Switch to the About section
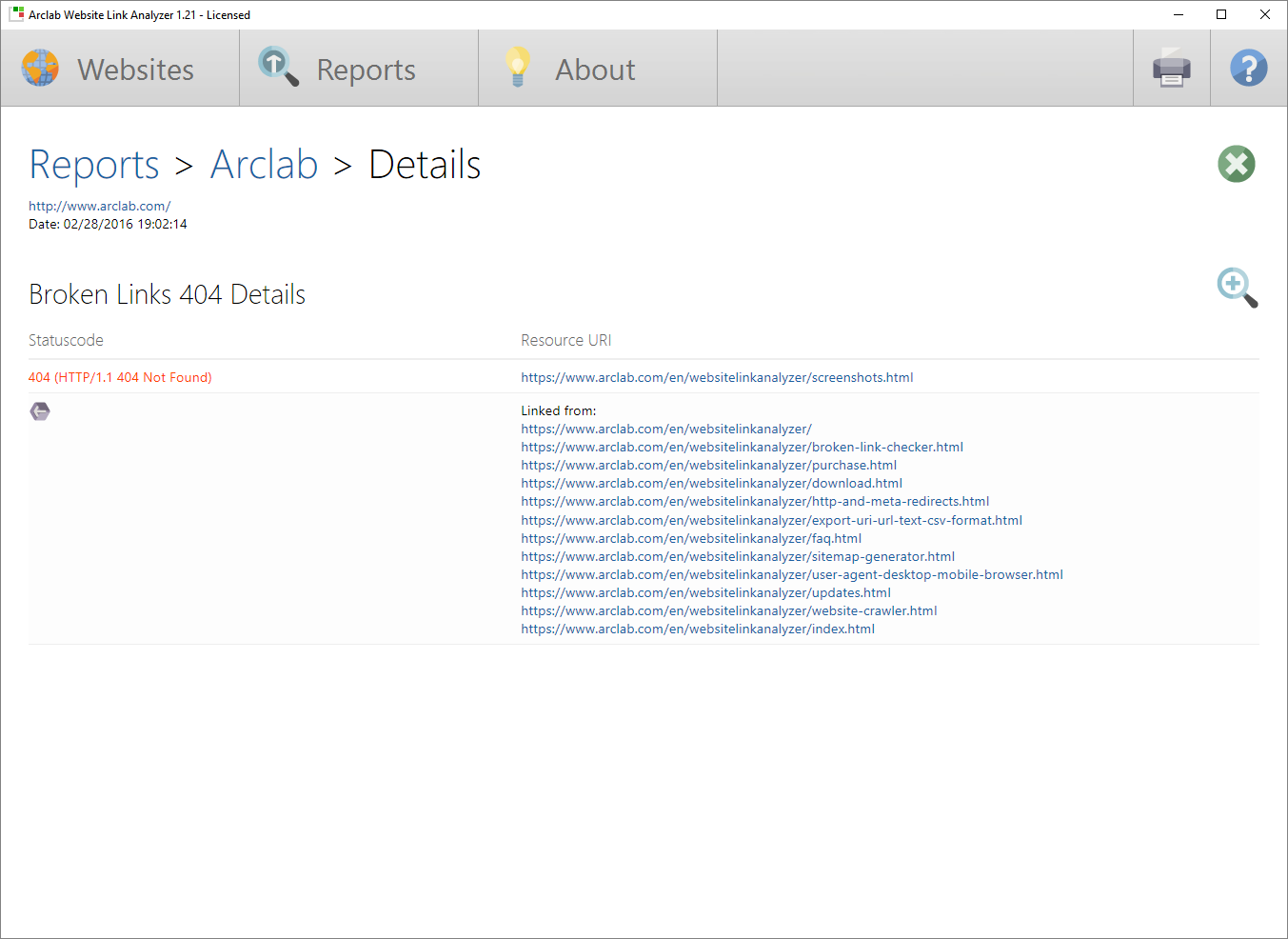 595,68
